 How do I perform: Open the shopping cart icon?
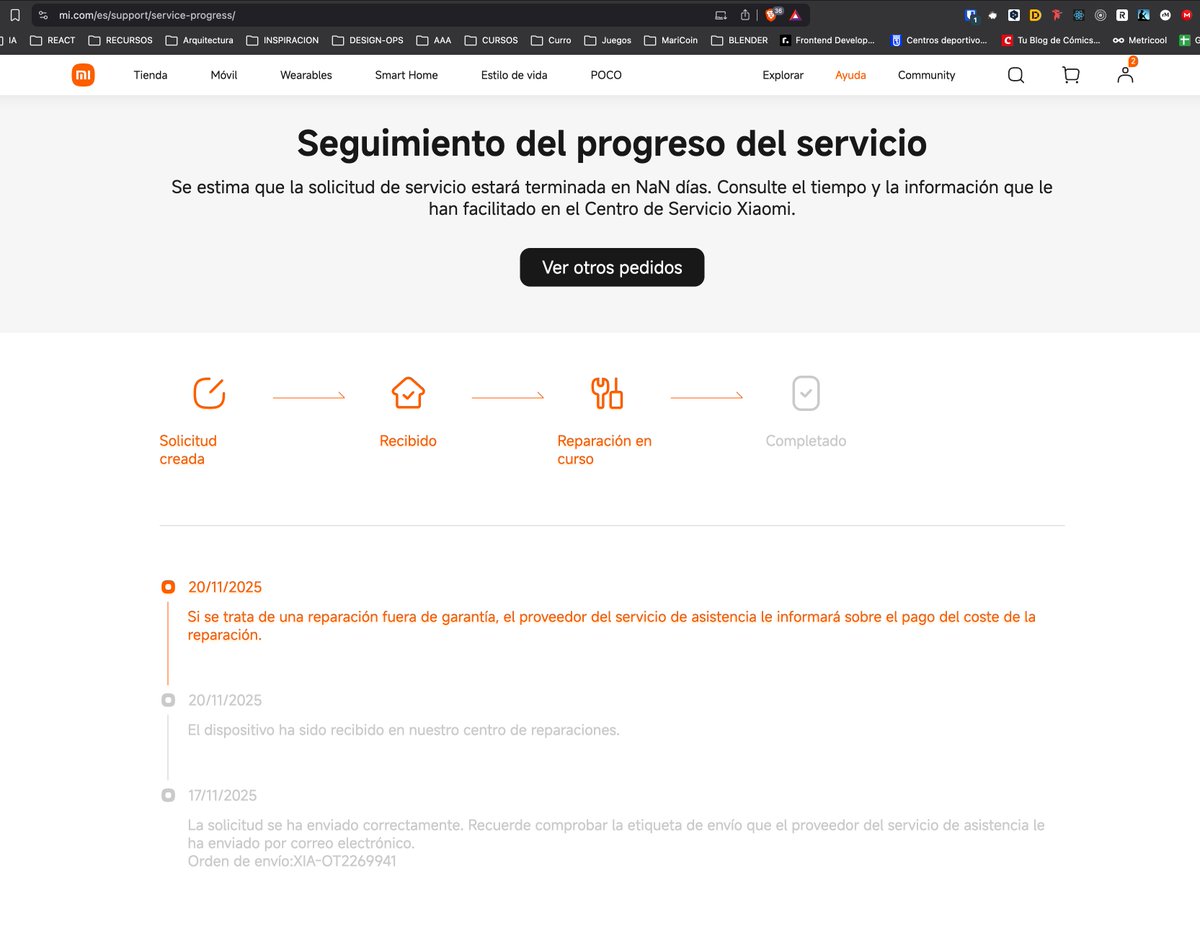click(x=1071, y=75)
